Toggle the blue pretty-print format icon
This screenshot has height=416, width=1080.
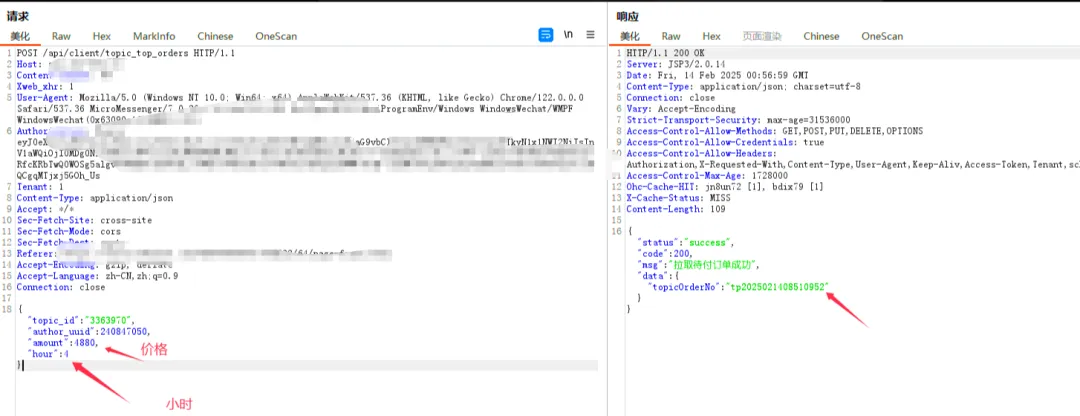[x=545, y=34]
